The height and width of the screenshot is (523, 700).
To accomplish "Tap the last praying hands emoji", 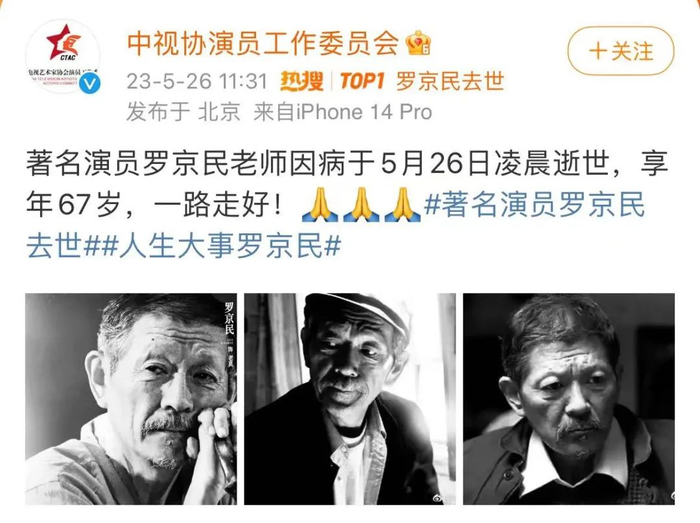I will pyautogui.click(x=402, y=205).
